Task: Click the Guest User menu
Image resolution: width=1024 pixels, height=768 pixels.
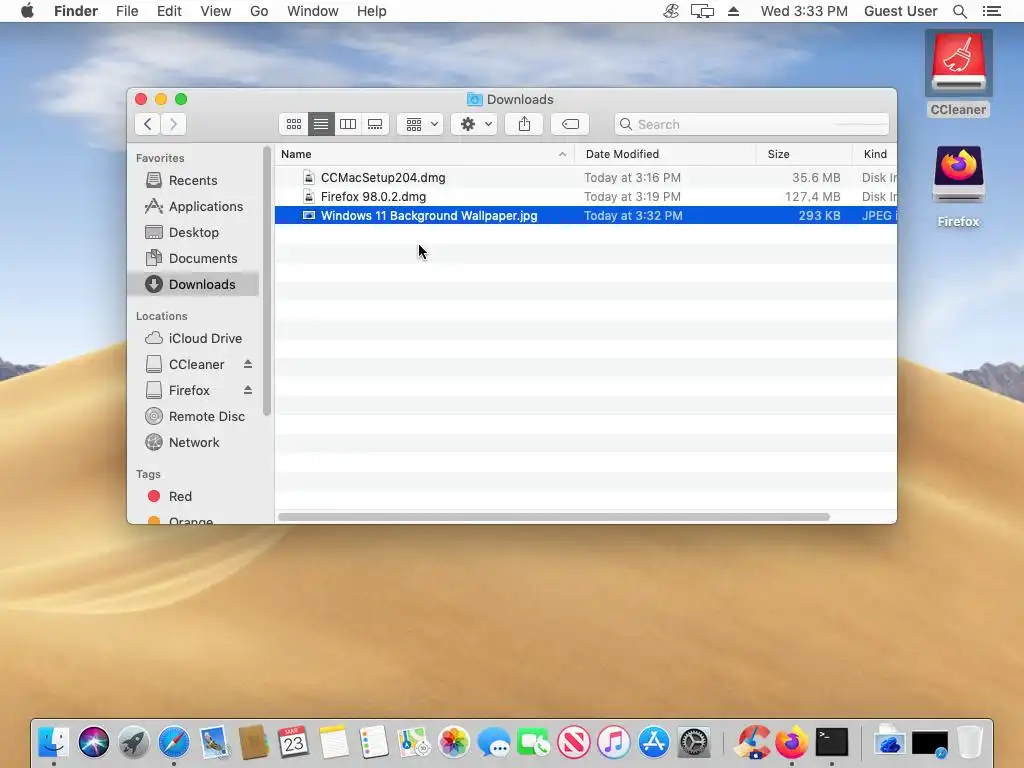Action: coord(901,11)
